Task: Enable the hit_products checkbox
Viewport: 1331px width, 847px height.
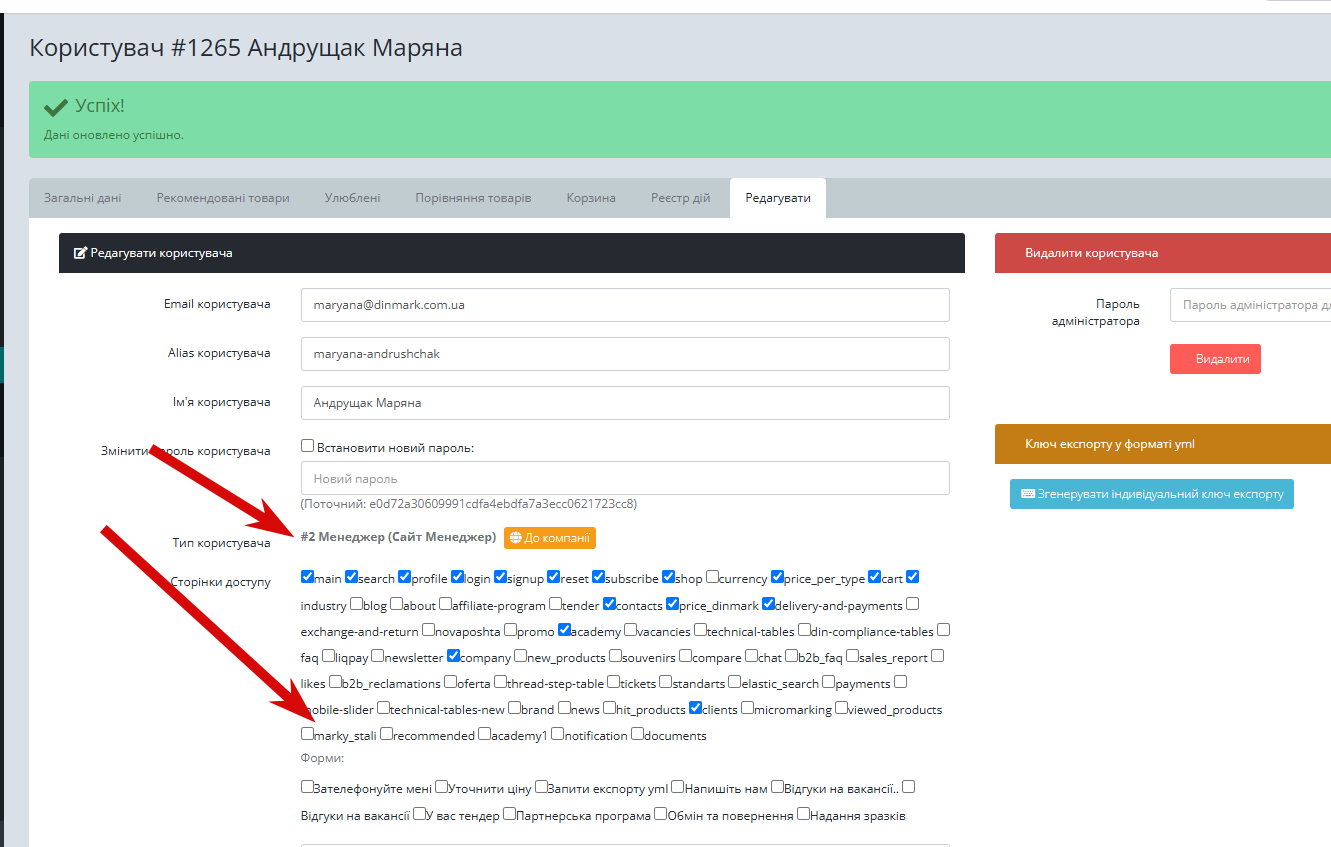Action: (610, 708)
